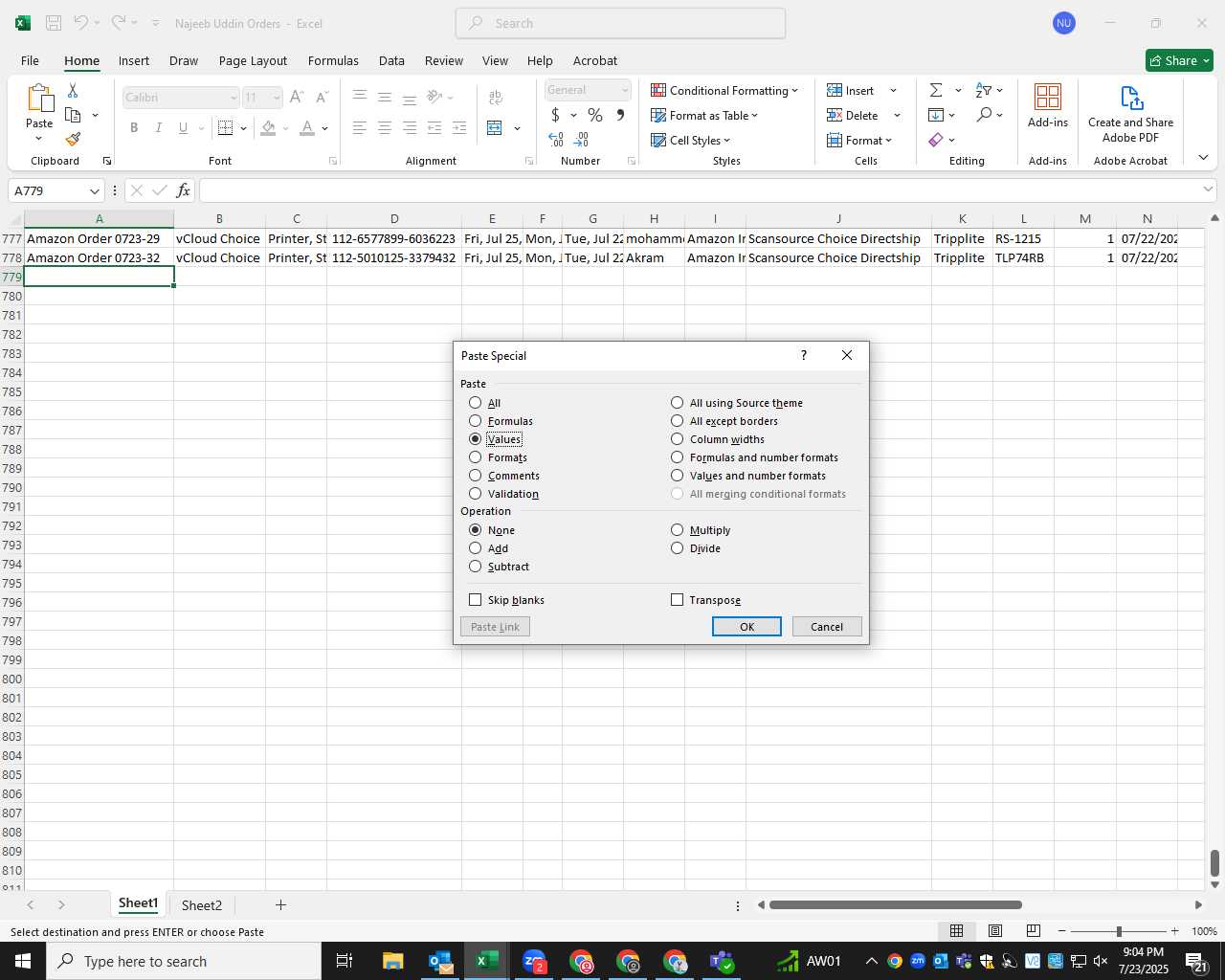Switch to the Formulas tab

(x=333, y=60)
